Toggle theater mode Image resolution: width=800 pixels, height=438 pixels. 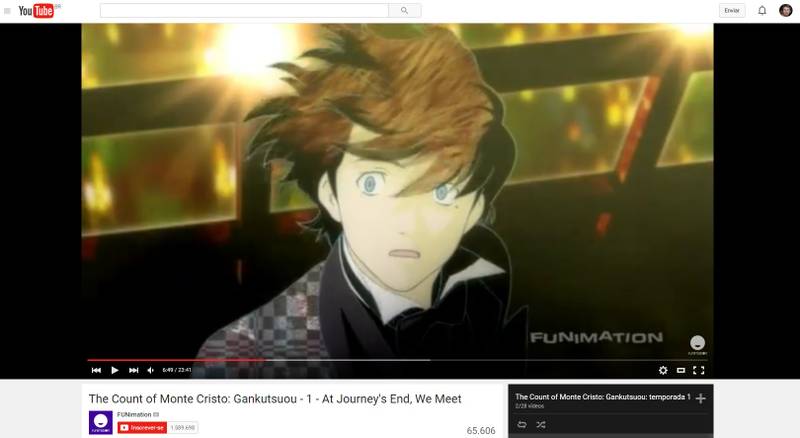(x=681, y=370)
